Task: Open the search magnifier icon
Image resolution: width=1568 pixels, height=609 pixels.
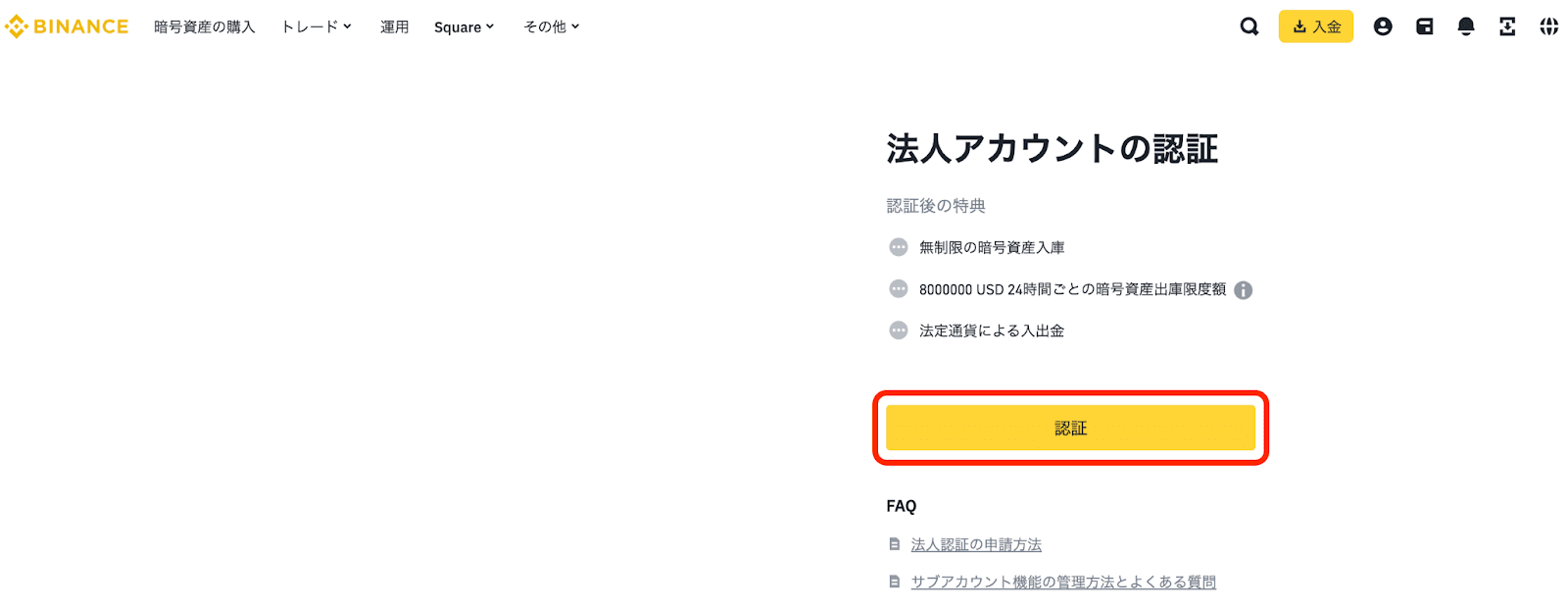Action: [1249, 26]
